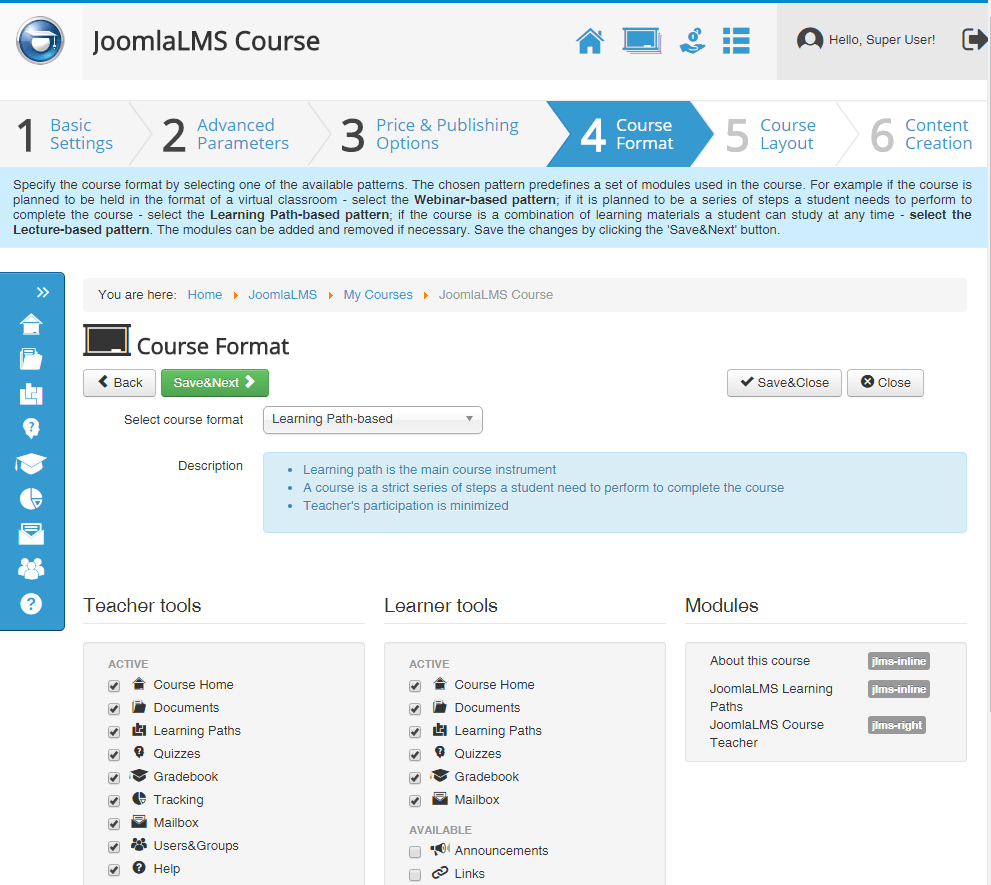Go to step 6 Content Creation
Screen dimensions: 991x885
(921, 134)
